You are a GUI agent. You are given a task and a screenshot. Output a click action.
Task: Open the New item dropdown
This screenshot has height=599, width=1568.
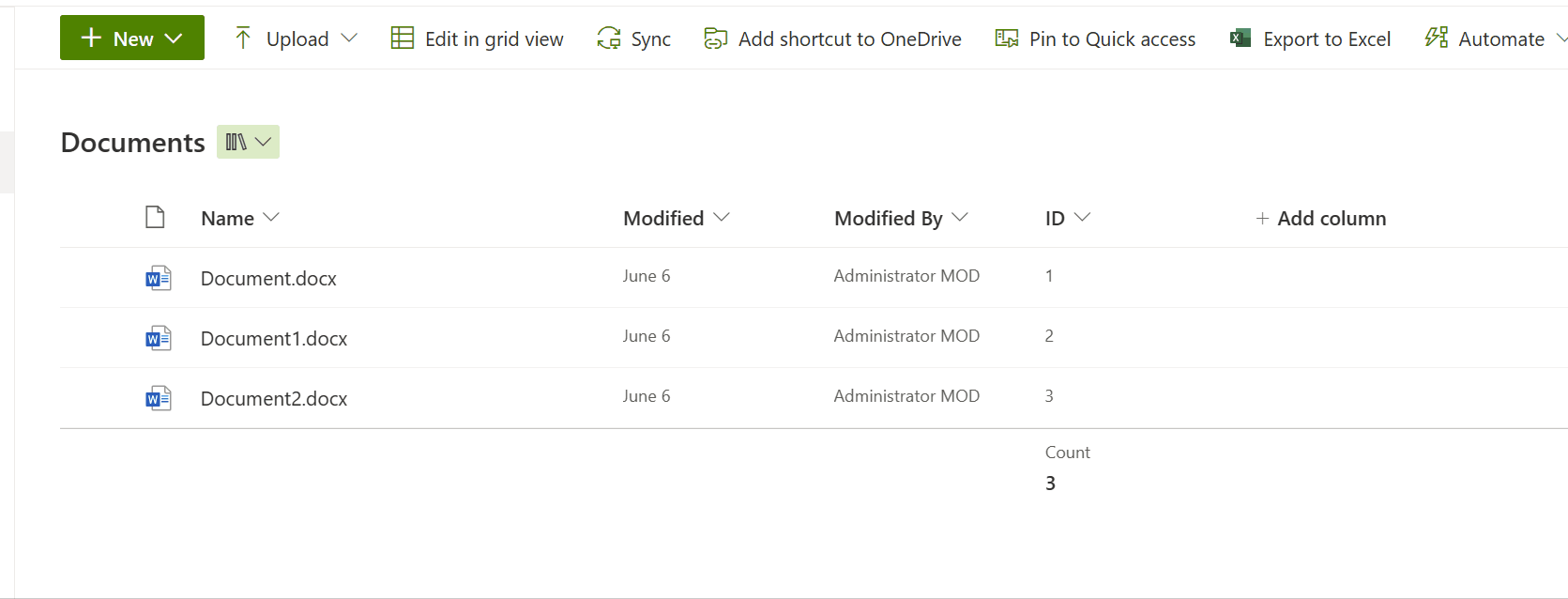131,38
